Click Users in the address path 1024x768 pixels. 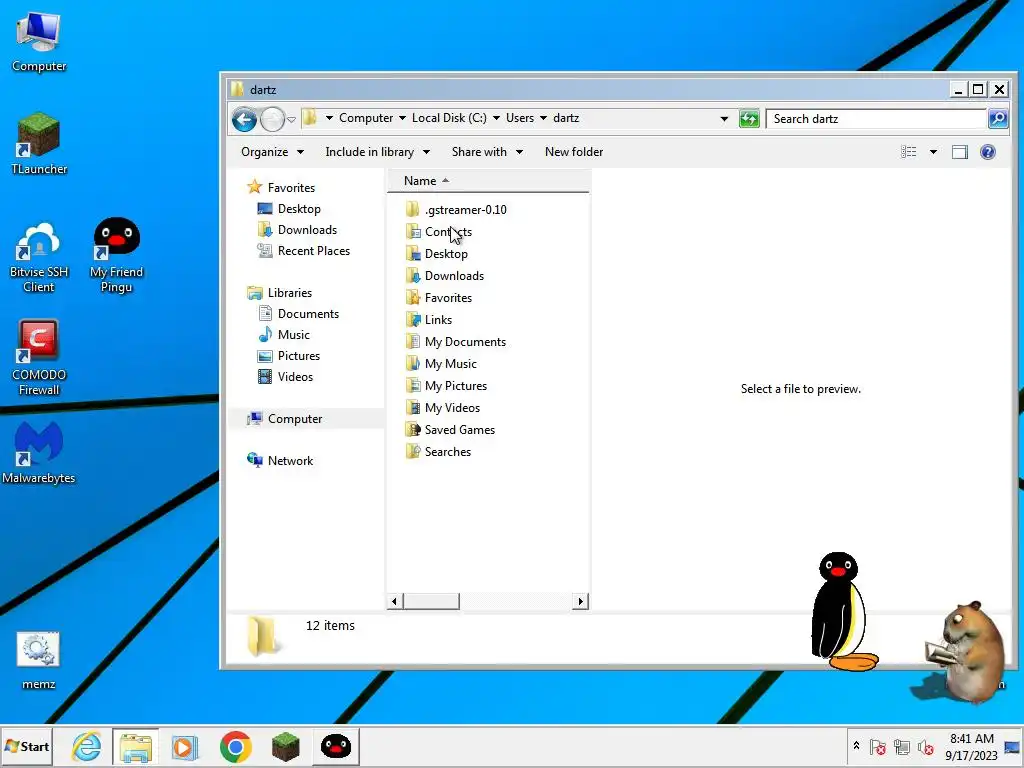[x=520, y=118]
